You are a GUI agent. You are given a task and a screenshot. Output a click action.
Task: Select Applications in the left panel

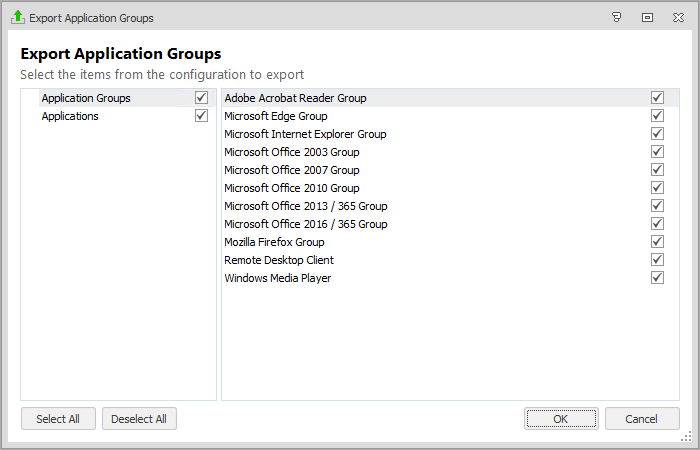click(x=70, y=116)
